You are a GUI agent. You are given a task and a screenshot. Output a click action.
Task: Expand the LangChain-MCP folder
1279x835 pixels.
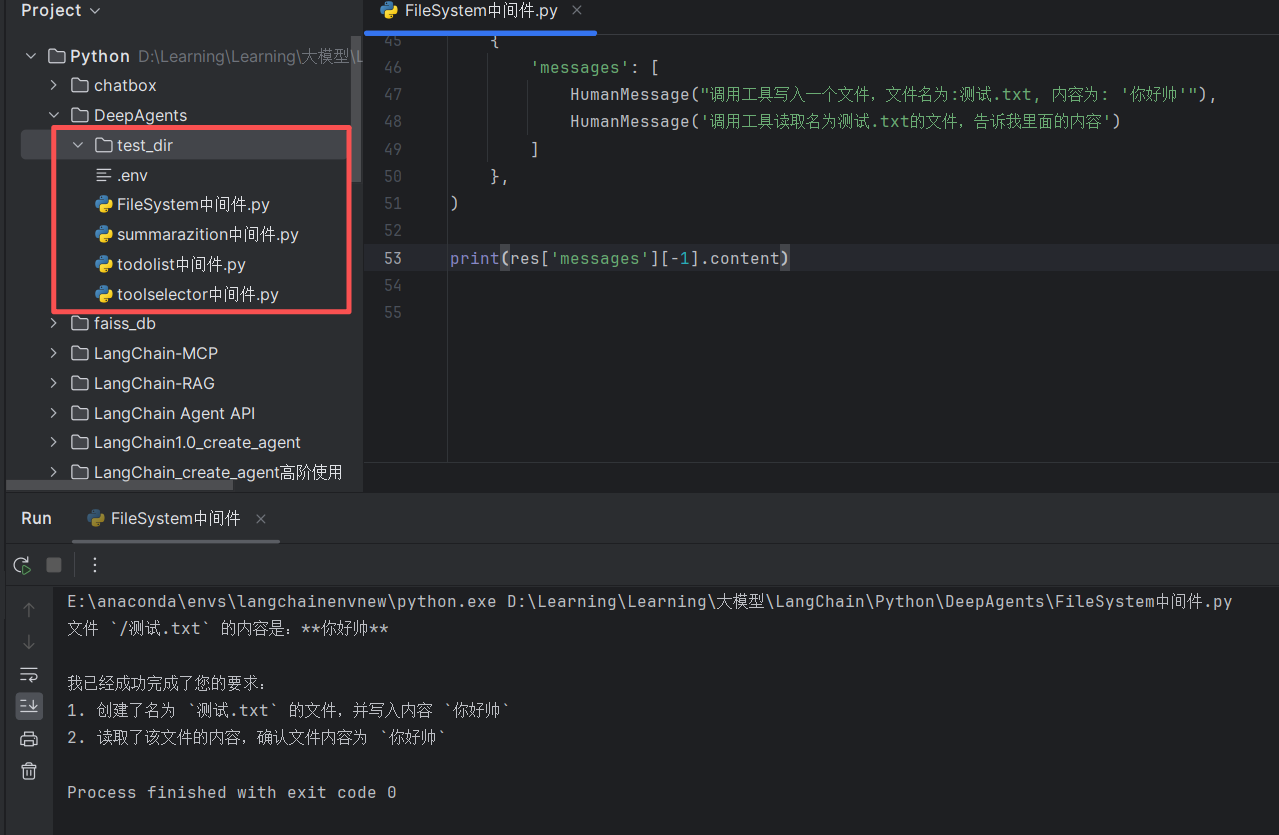coord(56,354)
